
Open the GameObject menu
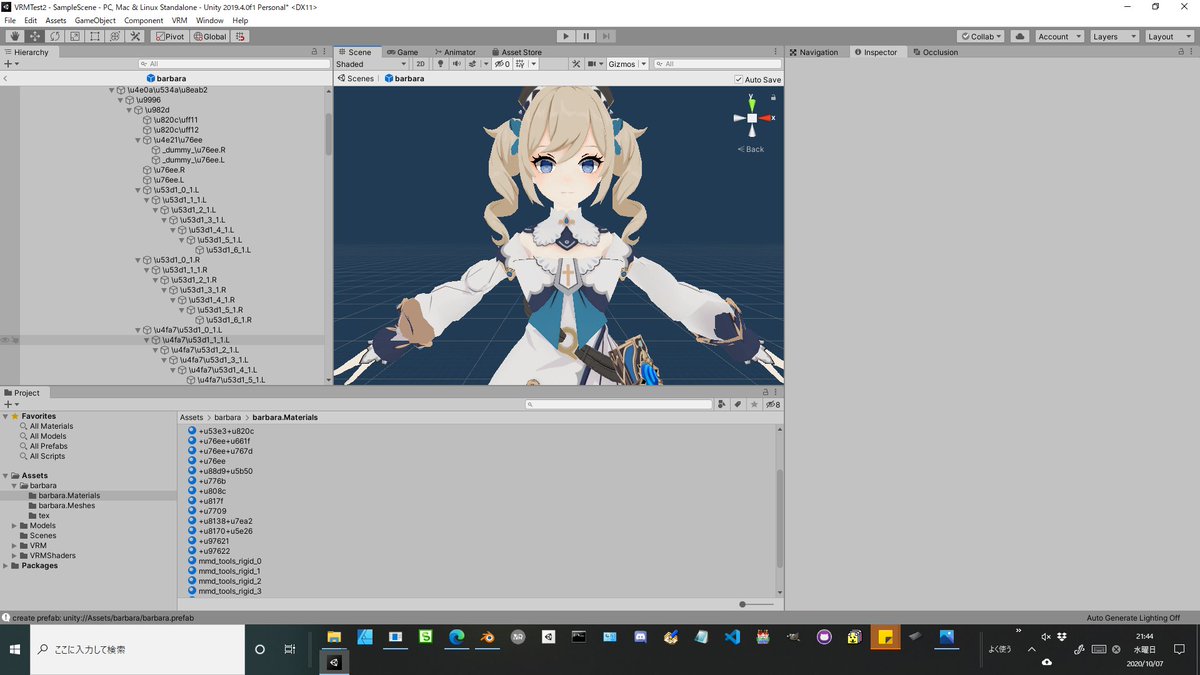click(95, 20)
